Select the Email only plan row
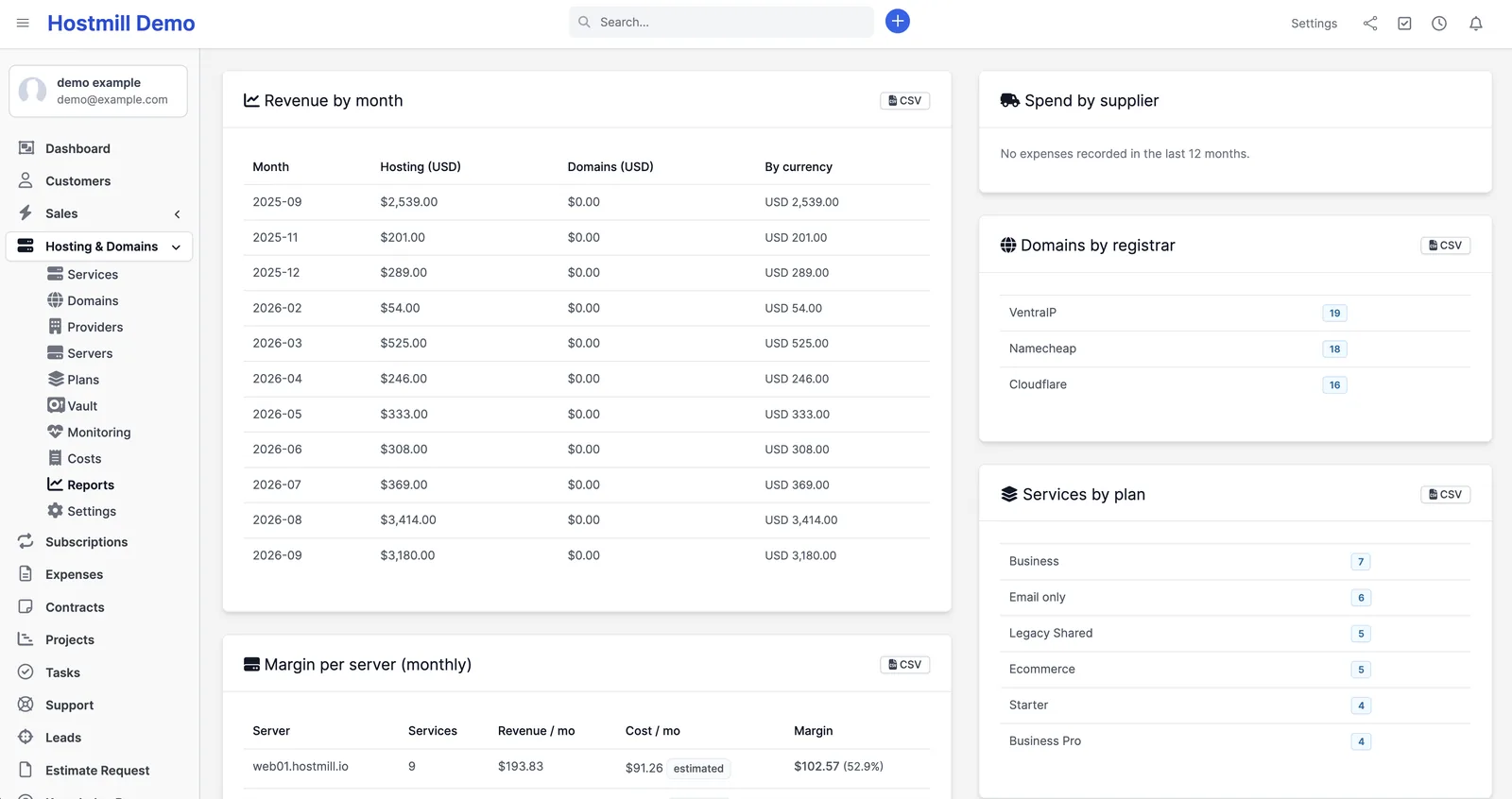Viewport: 1512px width, 799px height. point(1235,597)
